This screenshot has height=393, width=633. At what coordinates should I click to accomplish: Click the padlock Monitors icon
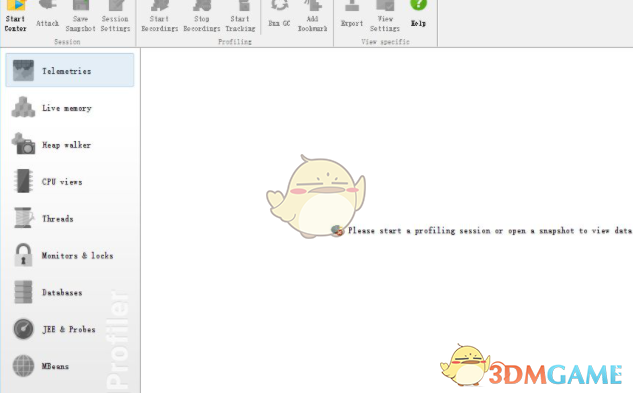point(23,255)
